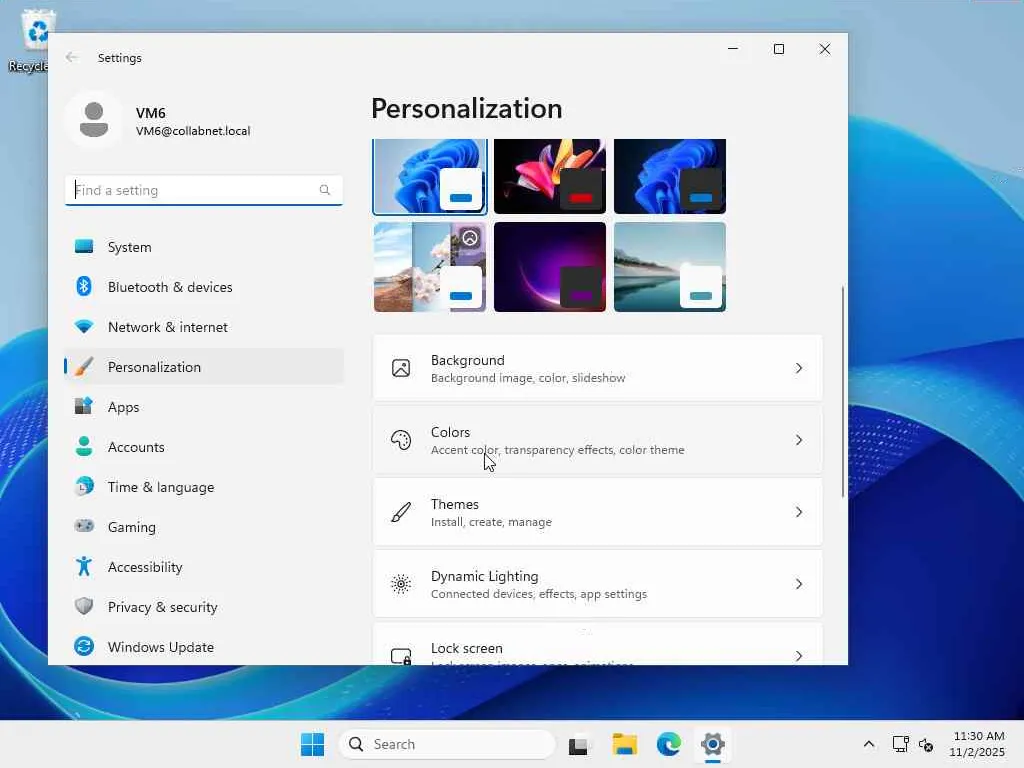Open Lock screen settings

(598, 644)
